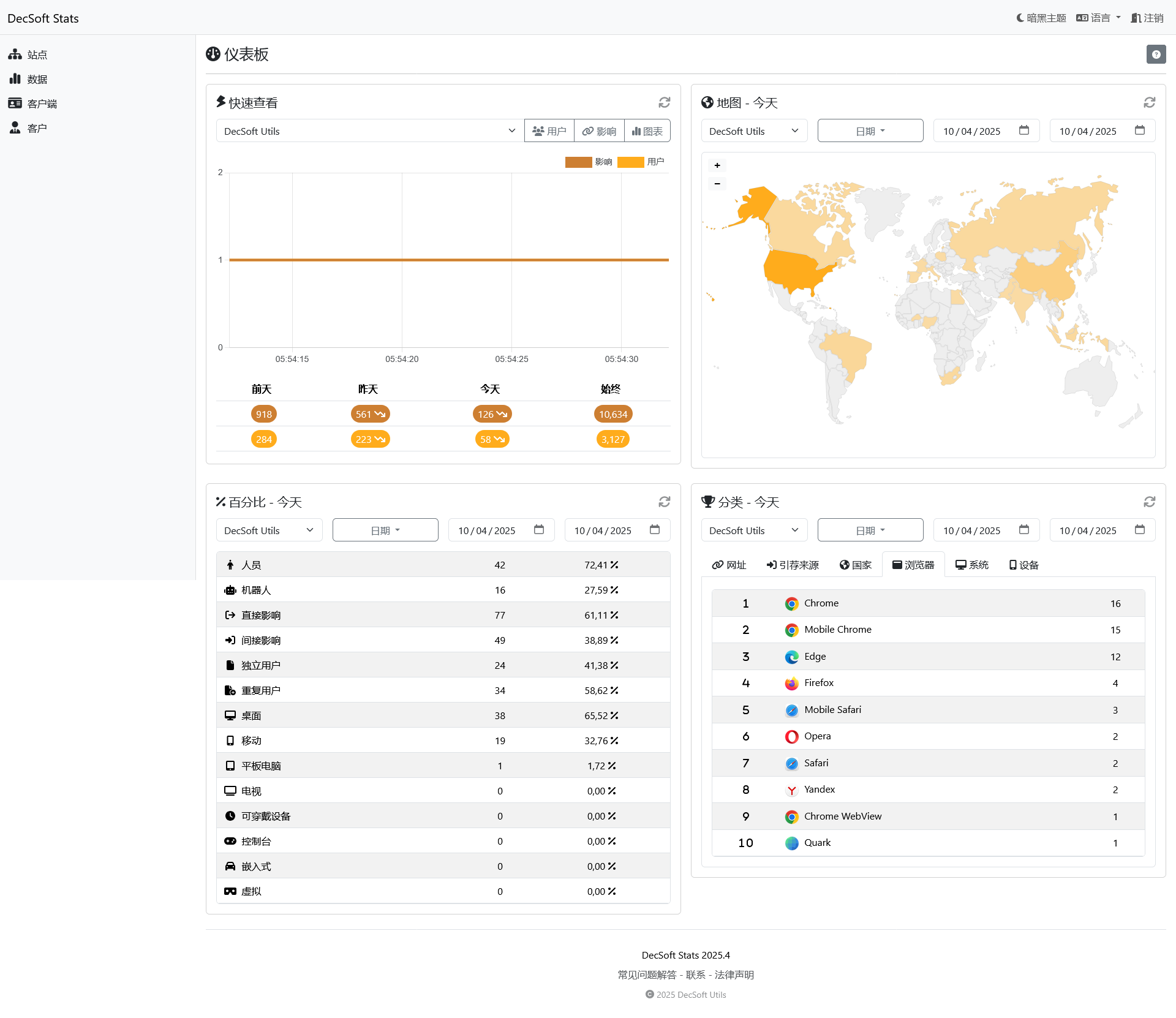This screenshot has width=1176, height=1018.
Task: Toggle 暗黑主题 dark theme
Action: (x=1039, y=18)
